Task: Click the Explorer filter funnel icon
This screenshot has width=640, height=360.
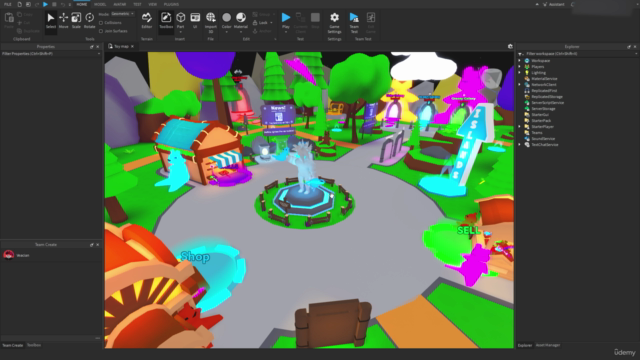Action: click(520, 54)
